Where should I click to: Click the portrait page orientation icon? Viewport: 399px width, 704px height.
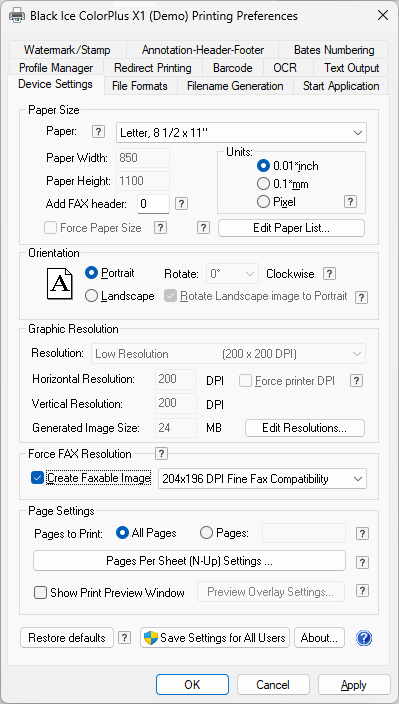point(59,284)
